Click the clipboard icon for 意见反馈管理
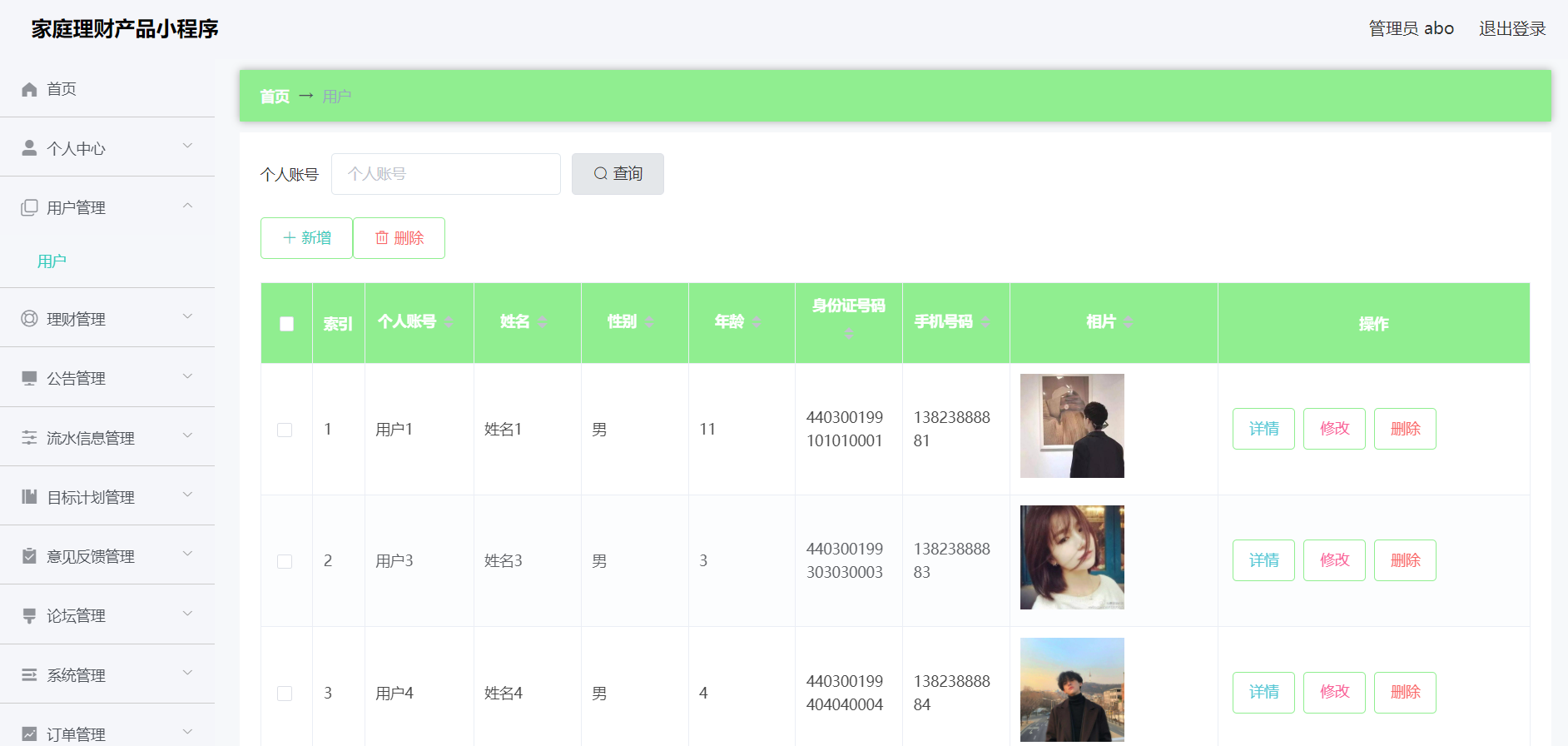Image resolution: width=1568 pixels, height=746 pixels. pos(29,556)
